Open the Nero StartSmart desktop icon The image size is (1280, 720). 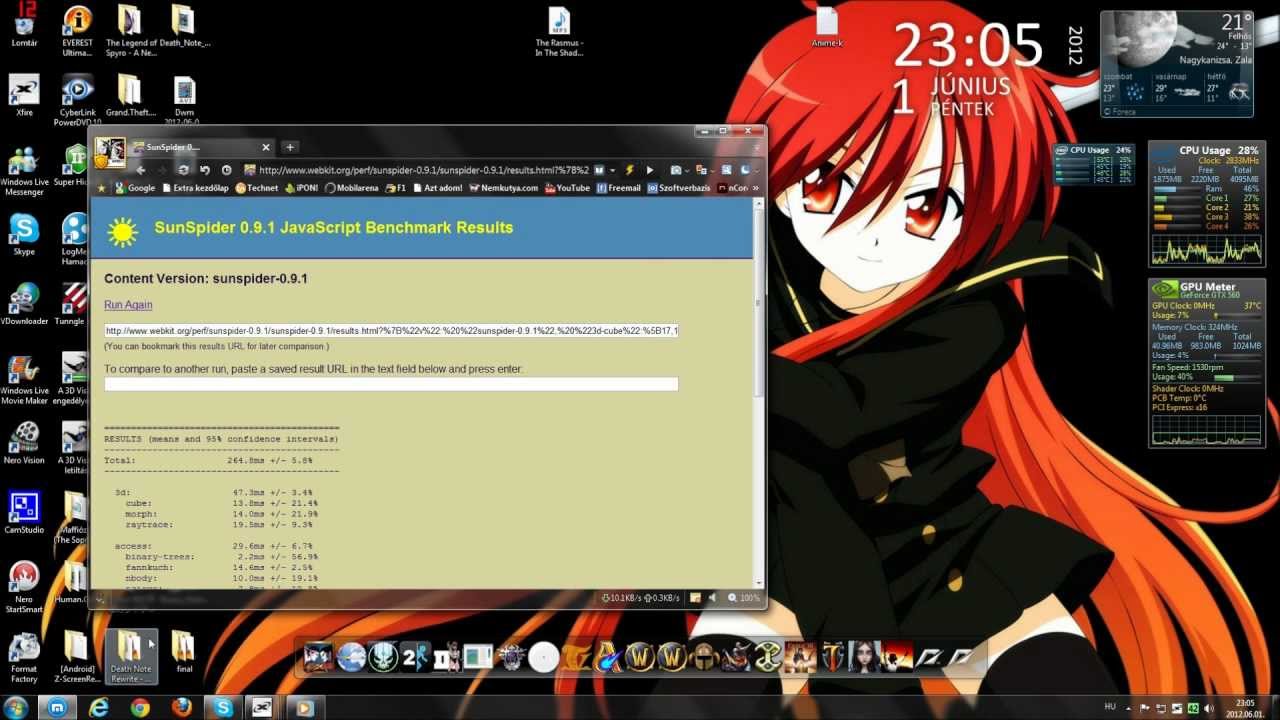pyautogui.click(x=24, y=587)
